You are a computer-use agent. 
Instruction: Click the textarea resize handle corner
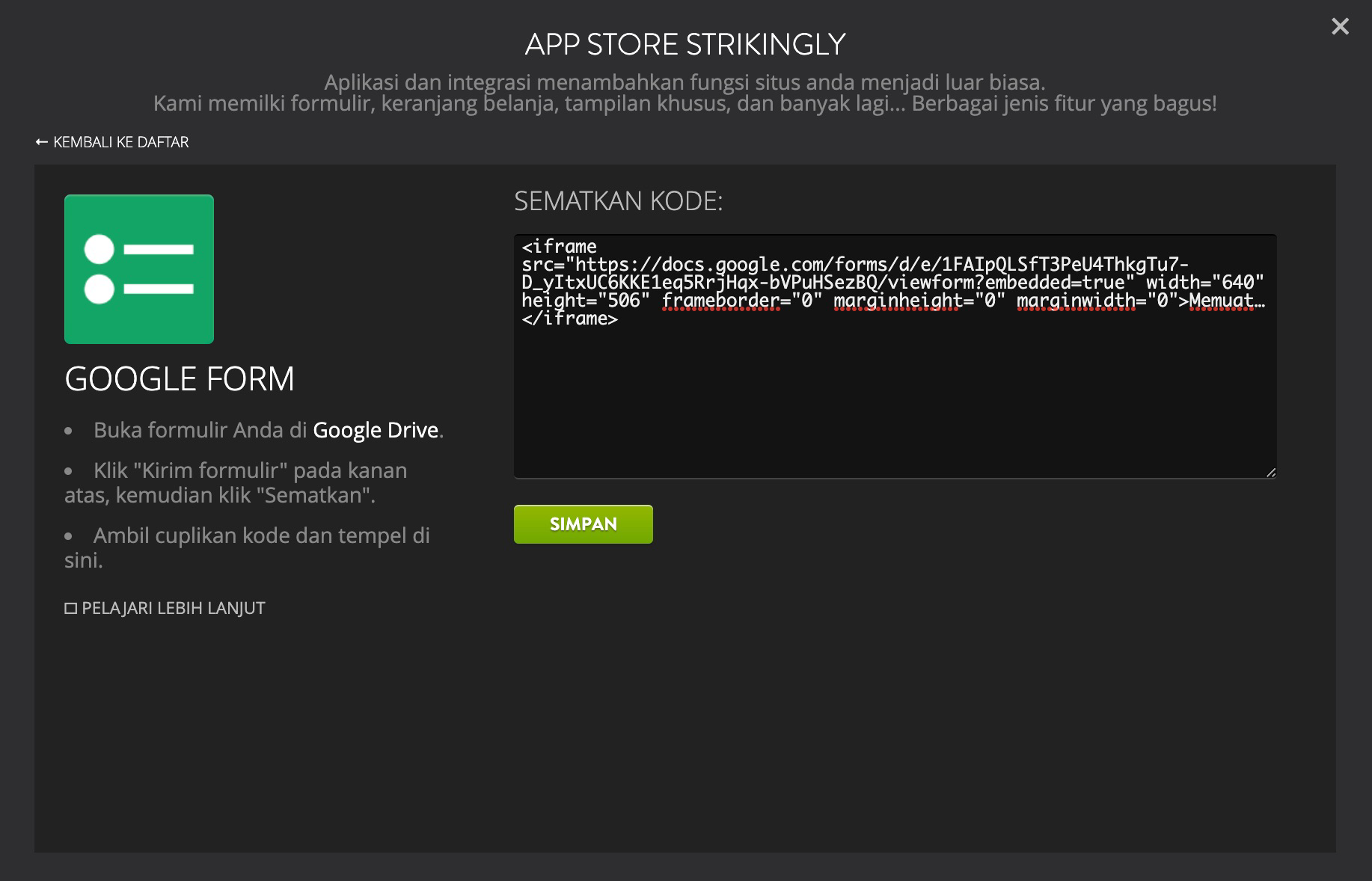pos(1271,473)
